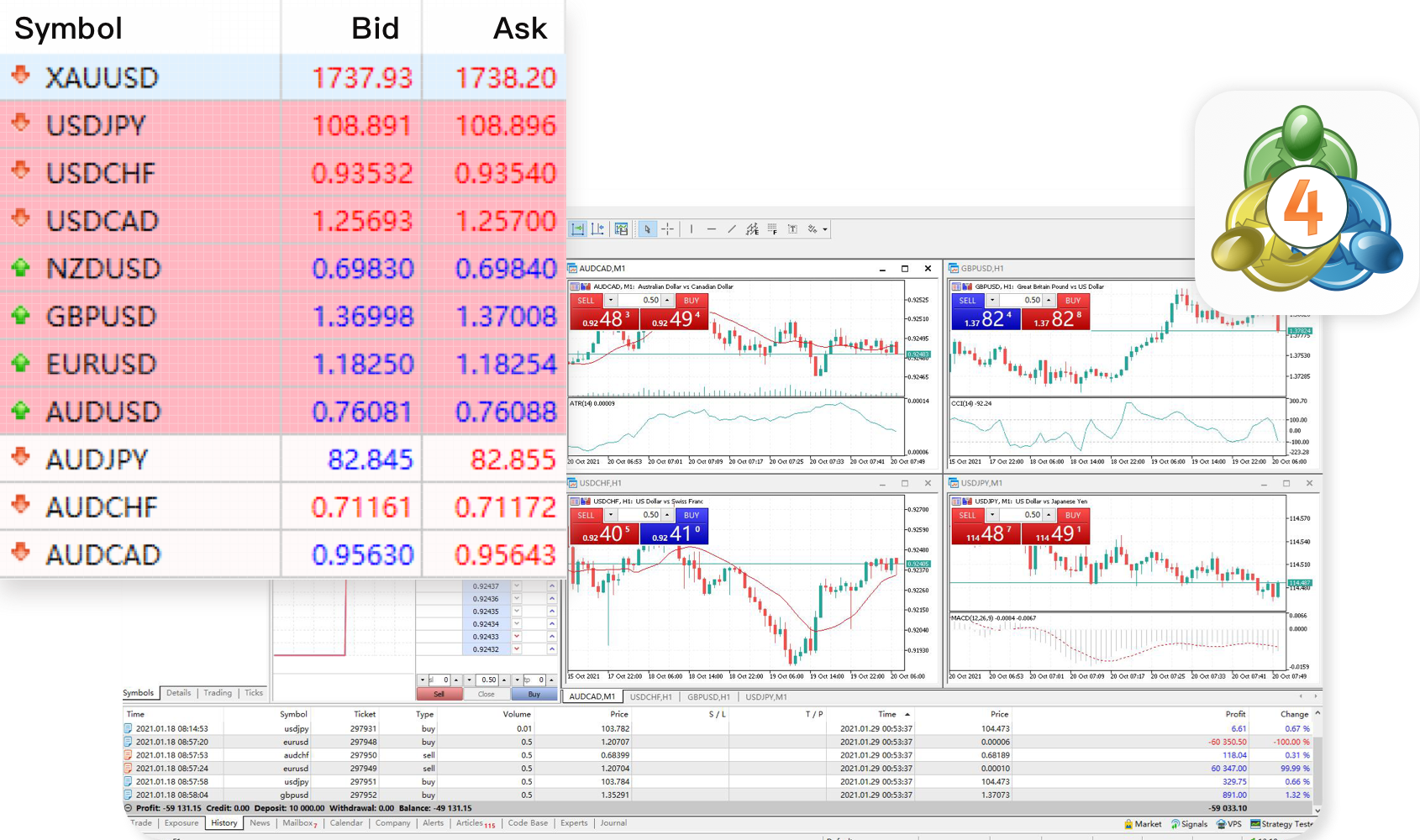Click the Sell button in depth panel
Viewport: 1420px width, 840px height.
pos(439,695)
